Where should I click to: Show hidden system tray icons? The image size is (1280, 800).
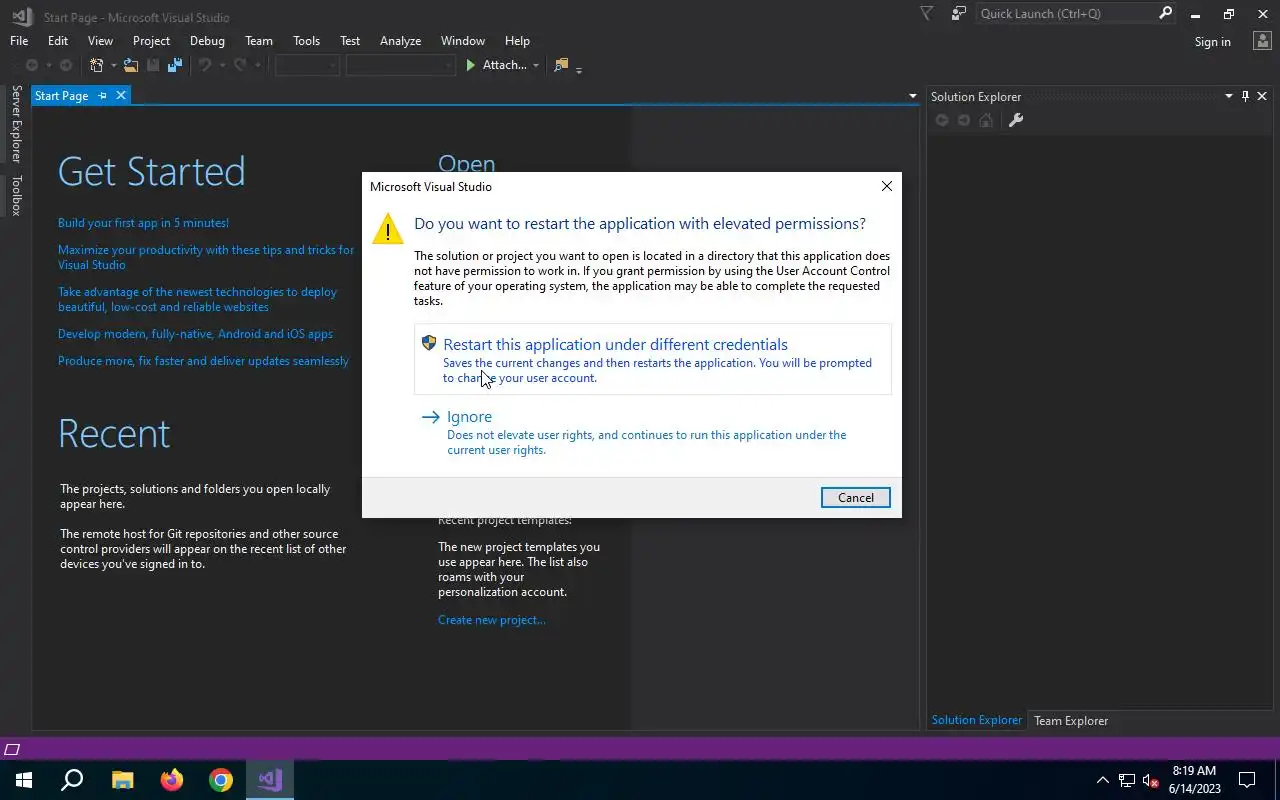coord(1103,780)
